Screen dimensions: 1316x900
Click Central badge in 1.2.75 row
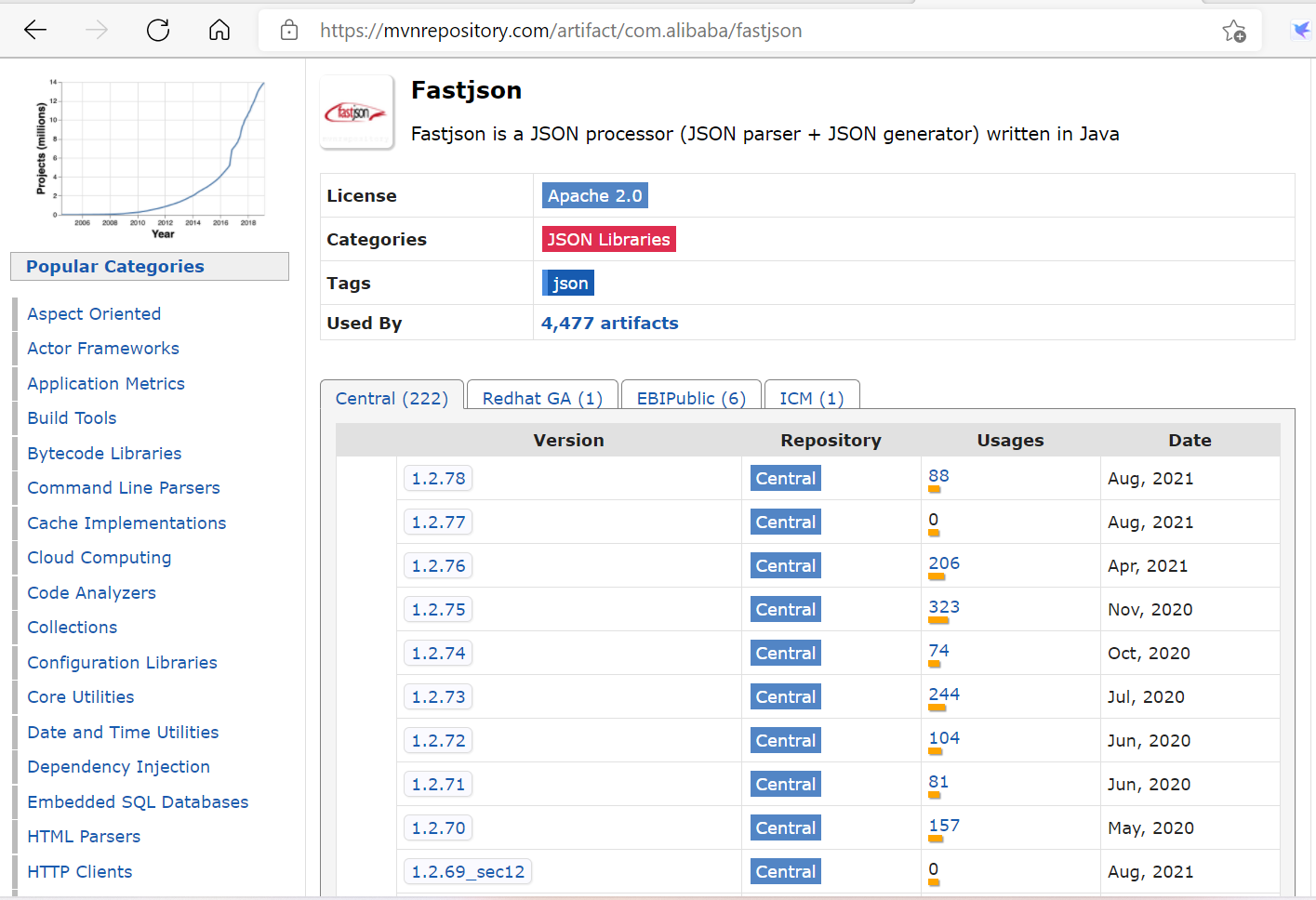786,609
